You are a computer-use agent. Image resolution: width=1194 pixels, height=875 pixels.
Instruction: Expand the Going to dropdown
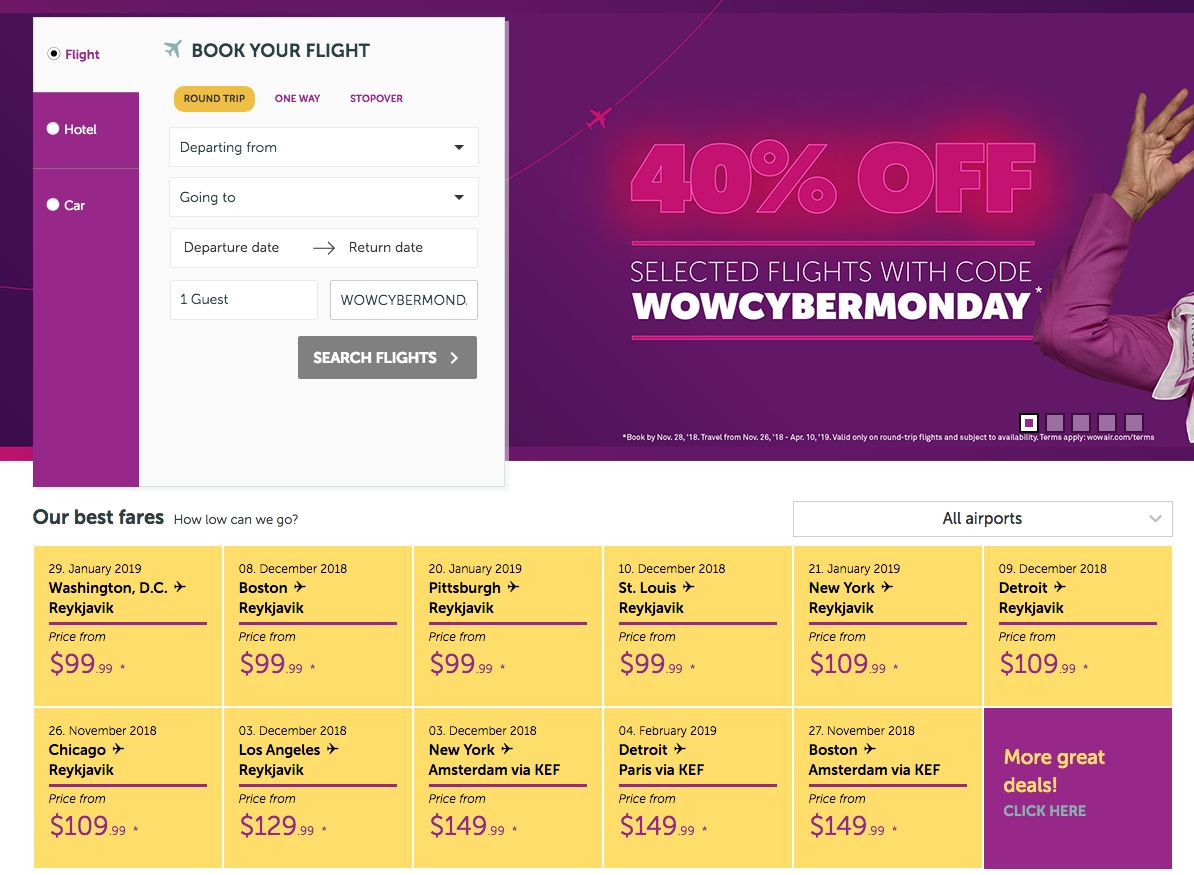pos(323,197)
